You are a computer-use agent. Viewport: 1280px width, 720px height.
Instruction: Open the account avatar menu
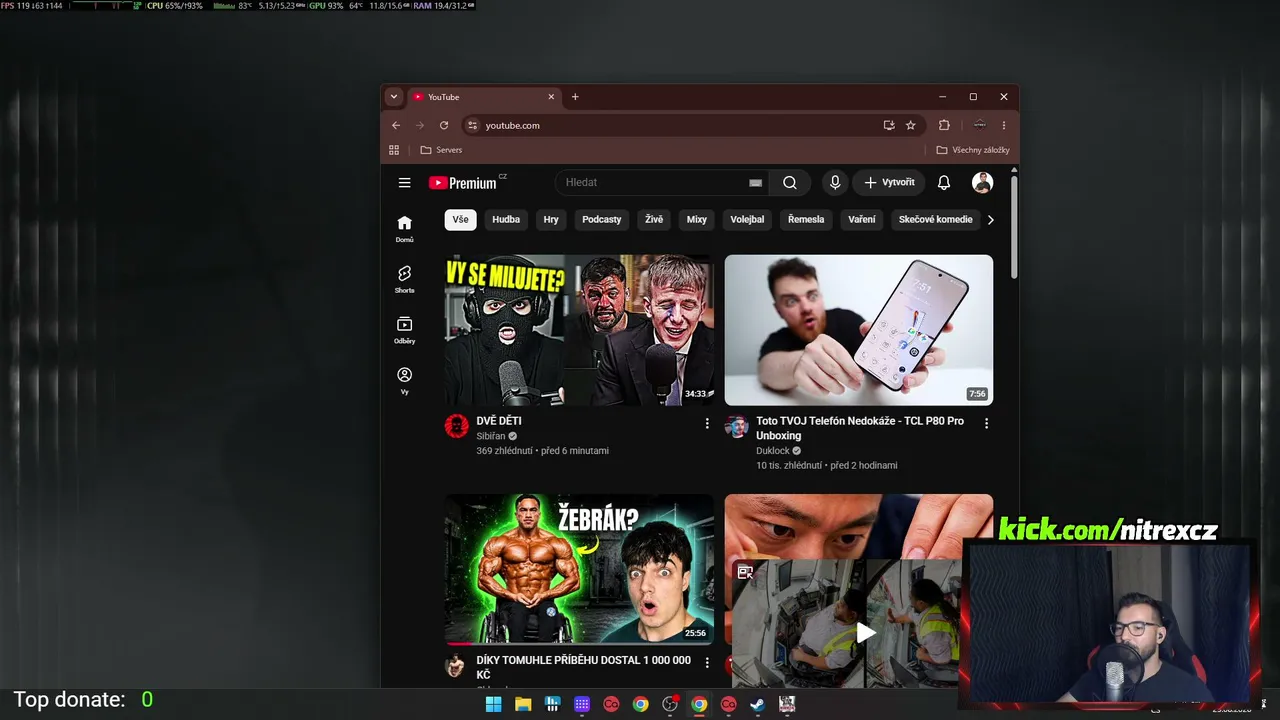click(x=982, y=183)
